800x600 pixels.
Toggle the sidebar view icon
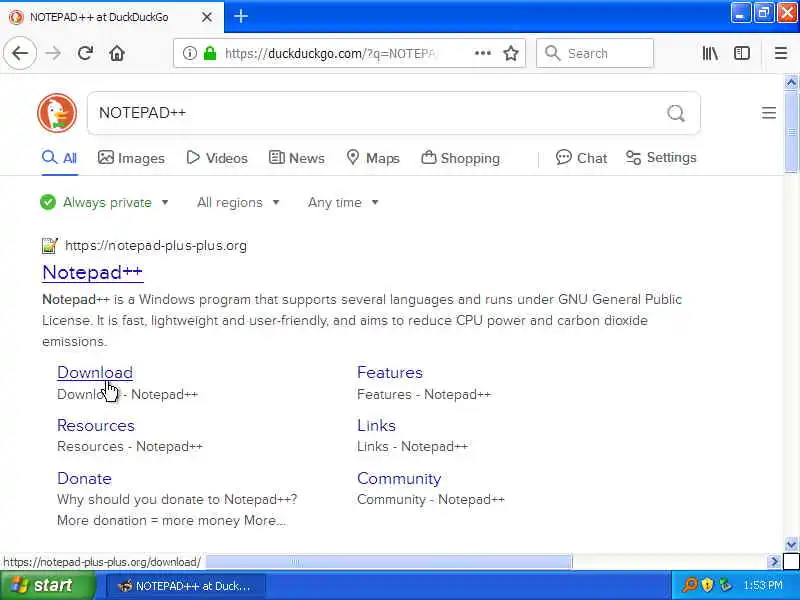741,53
